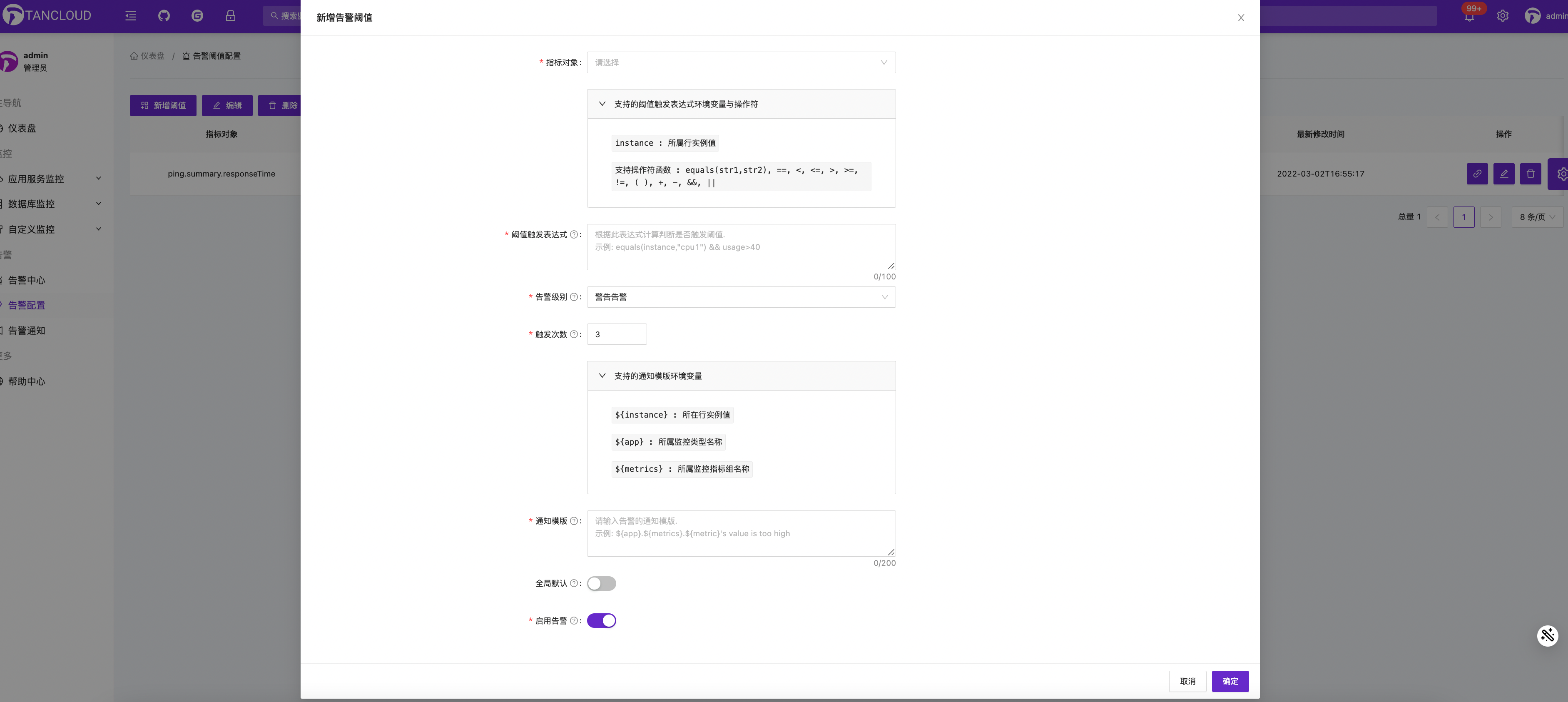Enable the 全局默认 switch
1568x702 pixels.
click(601, 583)
